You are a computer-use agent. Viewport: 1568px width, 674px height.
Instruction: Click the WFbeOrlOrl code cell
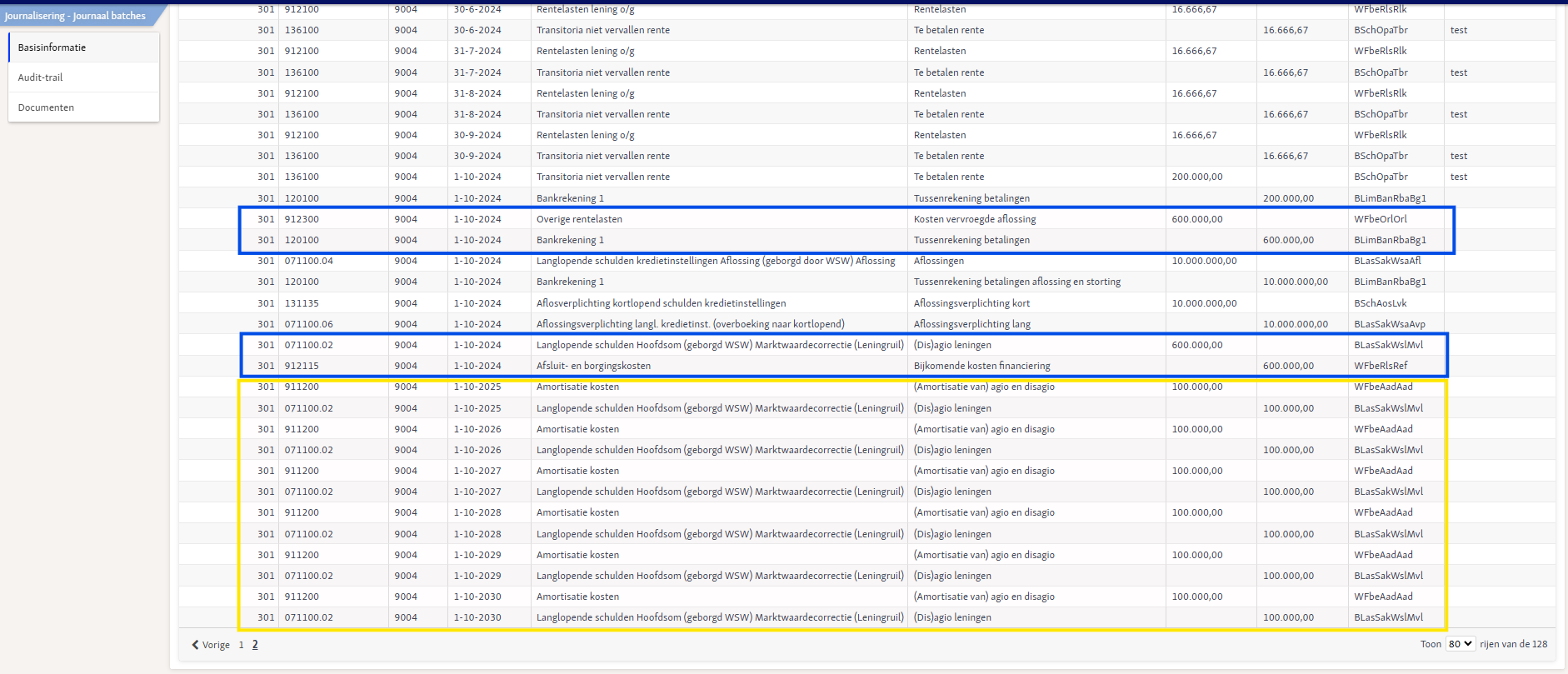(1381, 219)
